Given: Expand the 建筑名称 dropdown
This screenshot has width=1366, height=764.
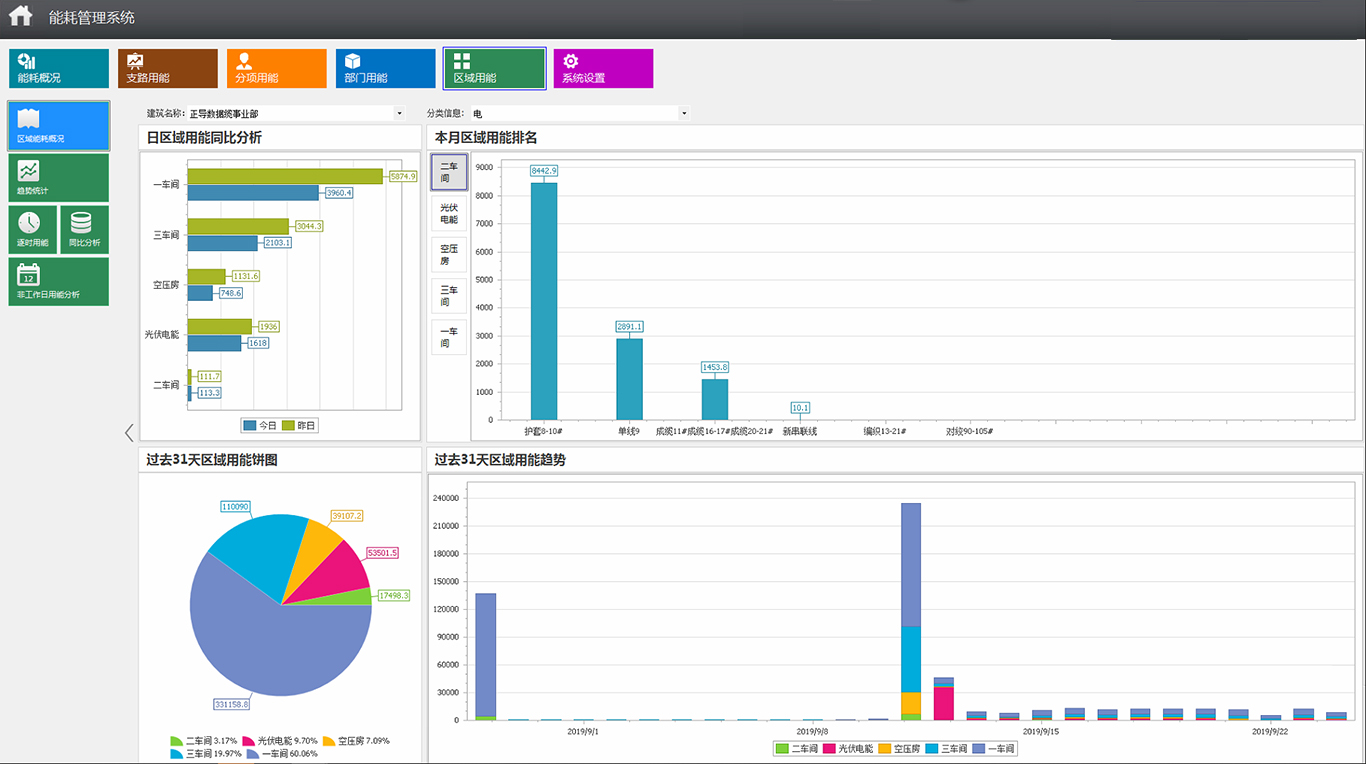Looking at the screenshot, I should pyautogui.click(x=399, y=114).
